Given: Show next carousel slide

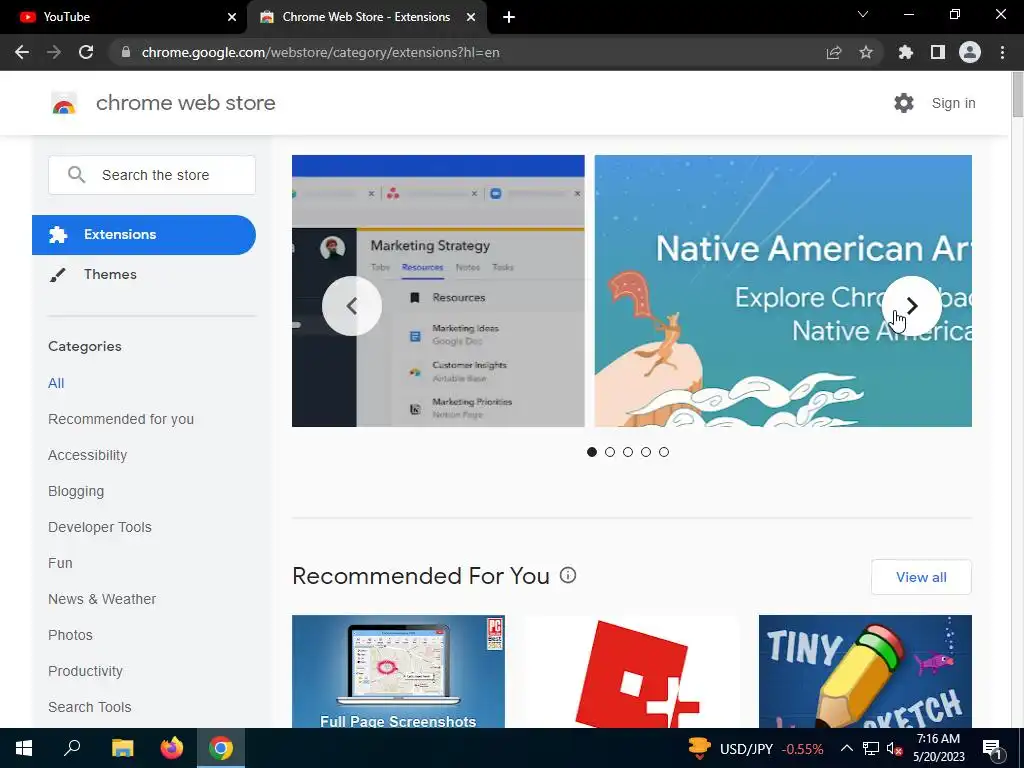Looking at the screenshot, I should click(912, 306).
